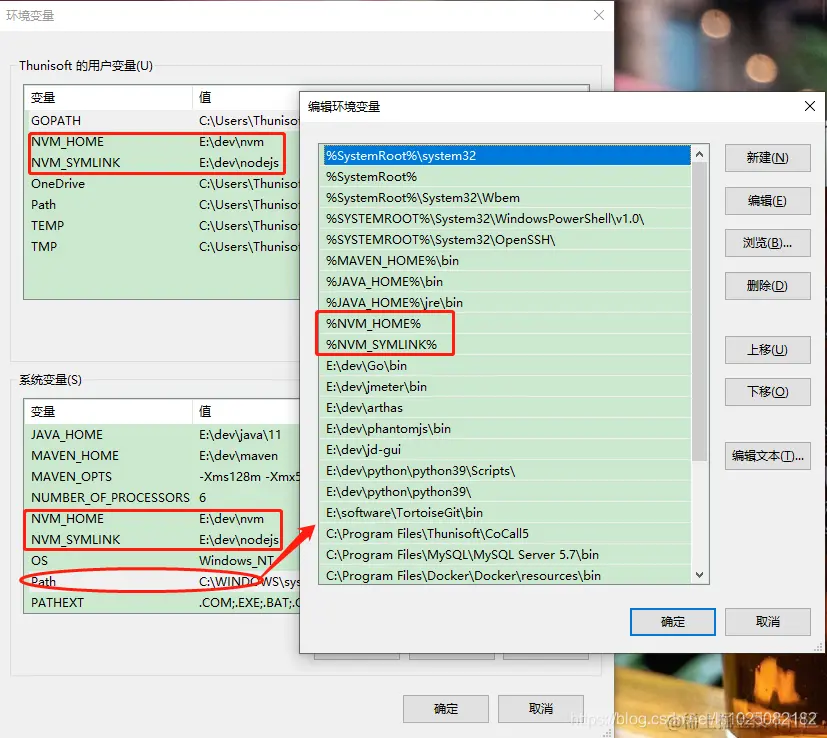Select GOPATH user variable row

pyautogui.click(x=162, y=121)
